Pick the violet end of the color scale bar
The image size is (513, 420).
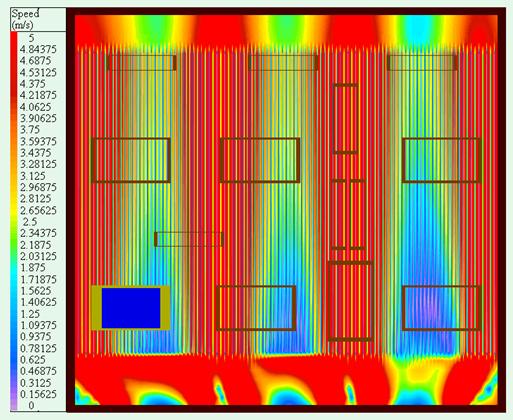pyautogui.click(x=14, y=404)
